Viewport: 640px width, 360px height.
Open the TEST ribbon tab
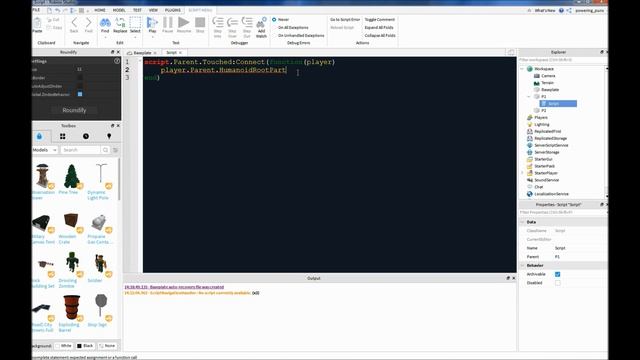137,10
